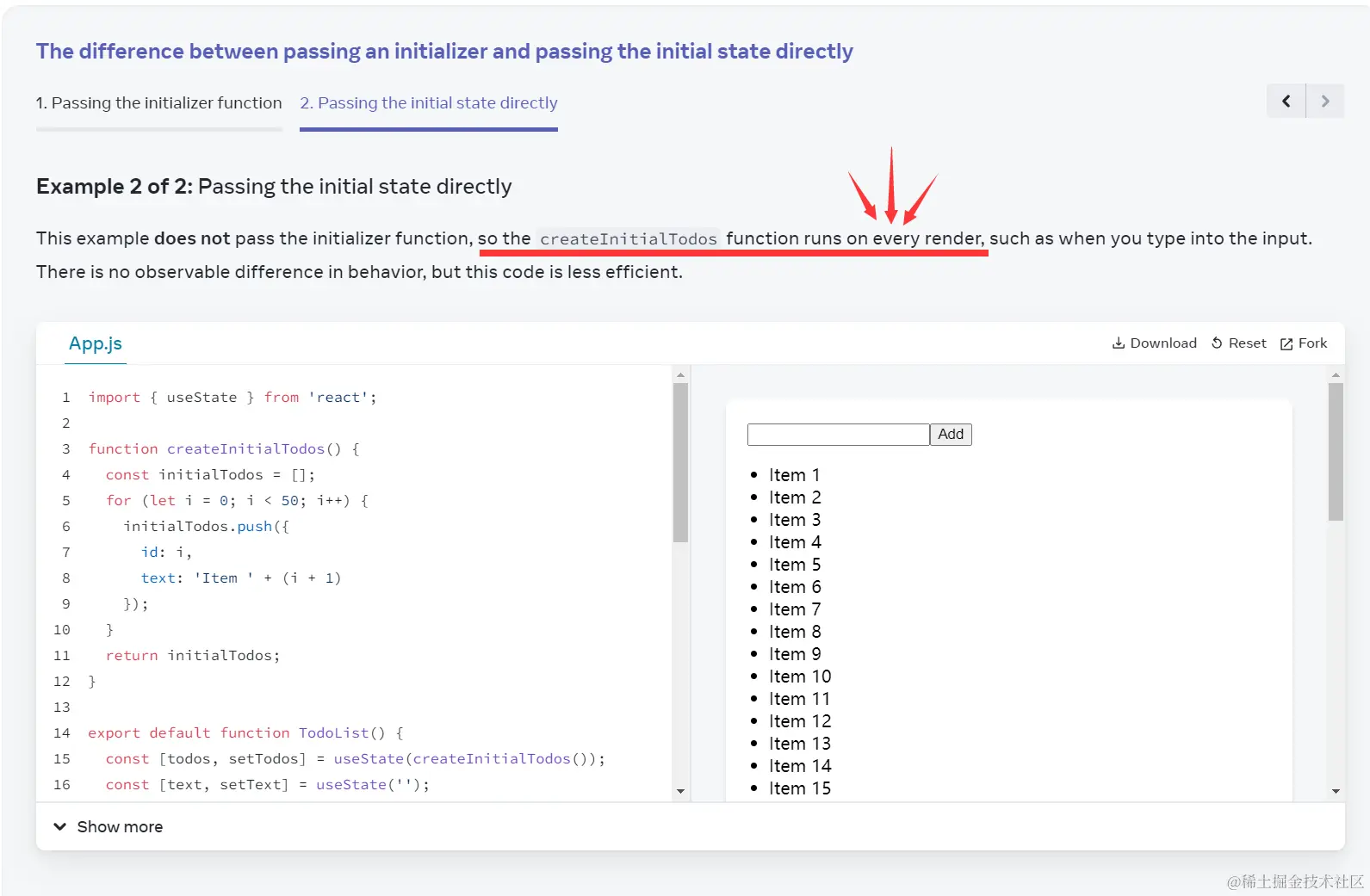The height and width of the screenshot is (896, 1370).
Task: Click code line 1 importing useState
Action: [x=232, y=398]
